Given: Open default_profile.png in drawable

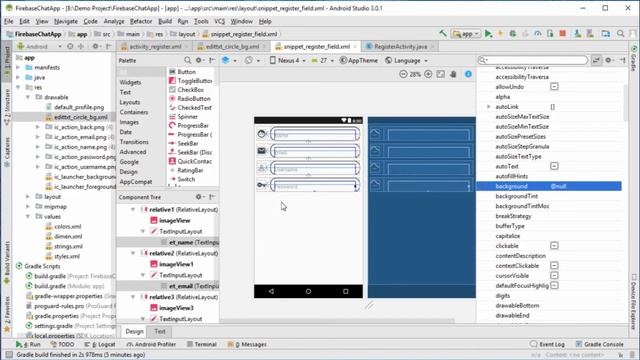Looking at the screenshot, I should pos(79,107).
